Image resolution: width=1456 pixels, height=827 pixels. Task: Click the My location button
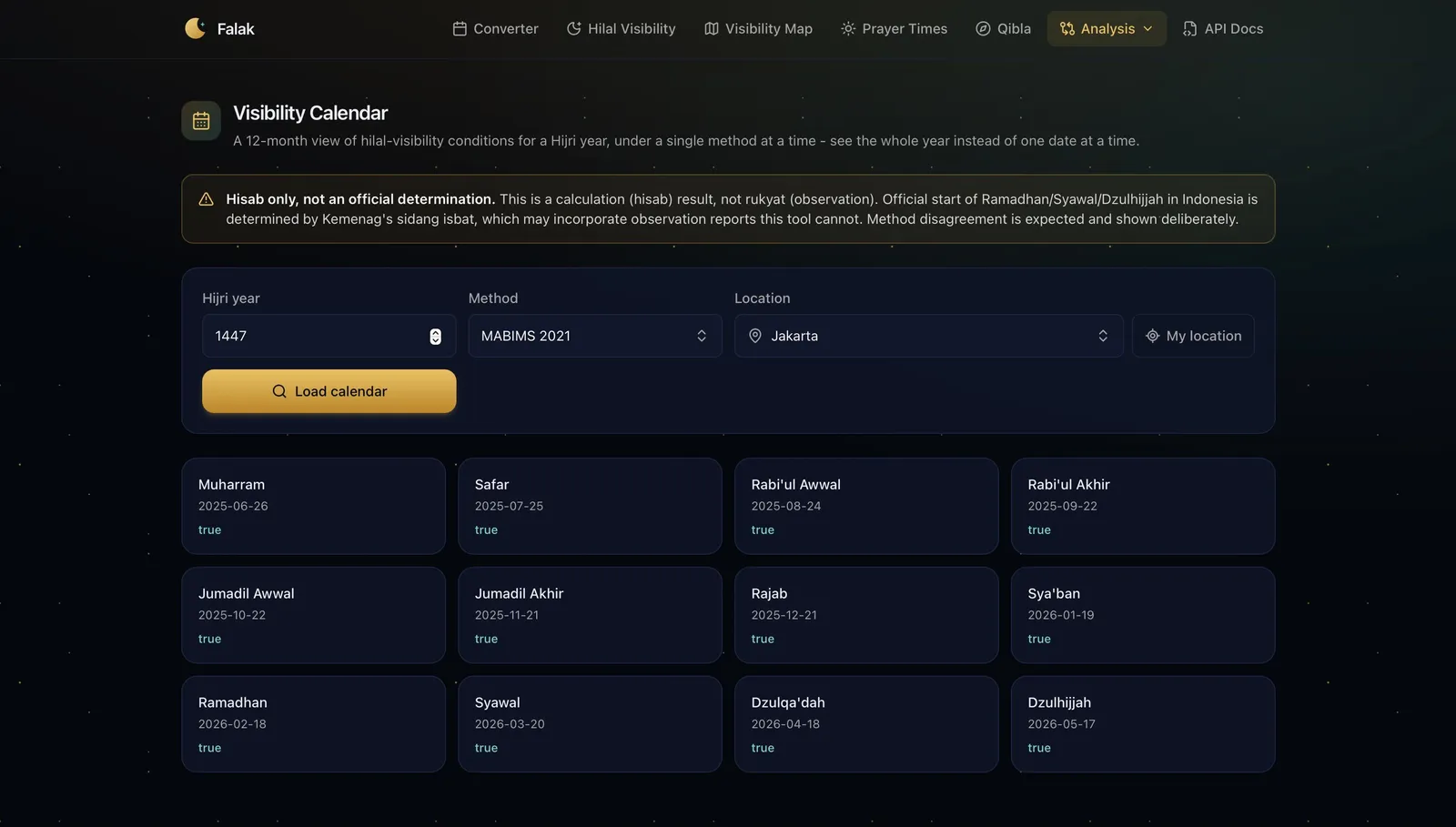1193,336
